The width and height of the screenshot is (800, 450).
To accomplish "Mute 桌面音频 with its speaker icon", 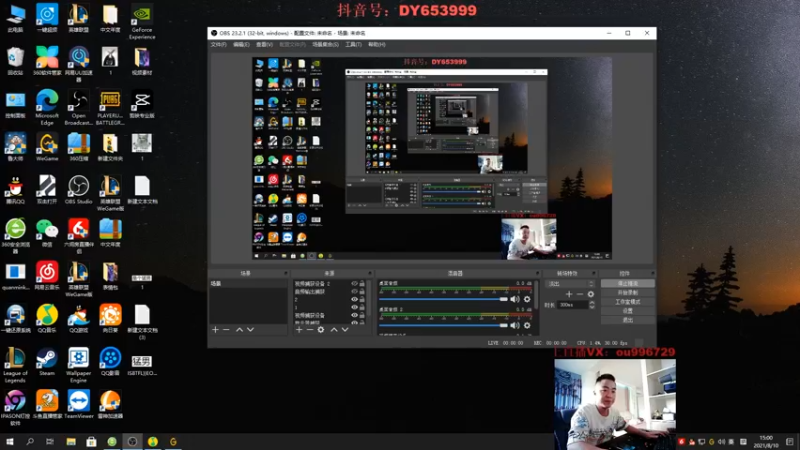I will pyautogui.click(x=515, y=299).
